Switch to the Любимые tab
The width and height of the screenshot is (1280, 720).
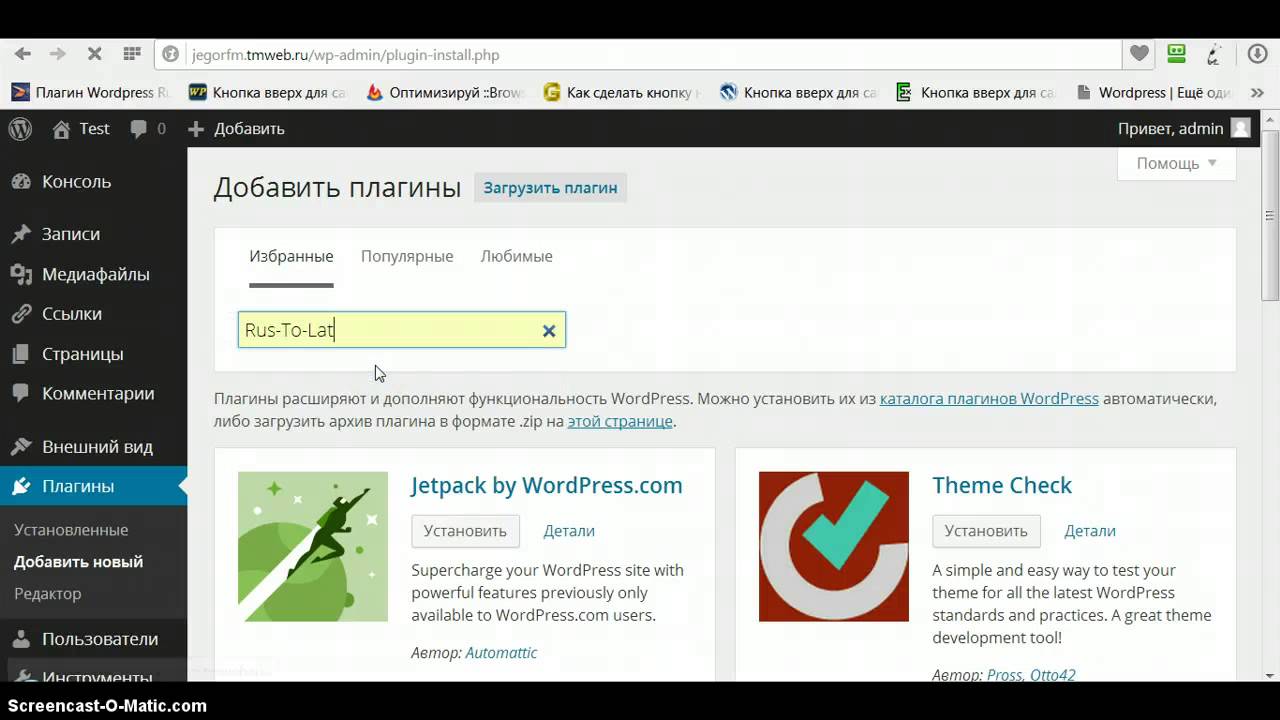[x=516, y=256]
